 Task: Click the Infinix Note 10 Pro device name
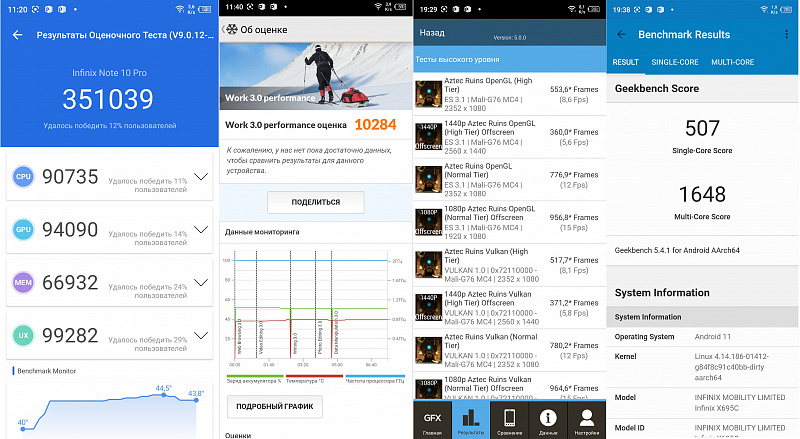click(x=109, y=73)
